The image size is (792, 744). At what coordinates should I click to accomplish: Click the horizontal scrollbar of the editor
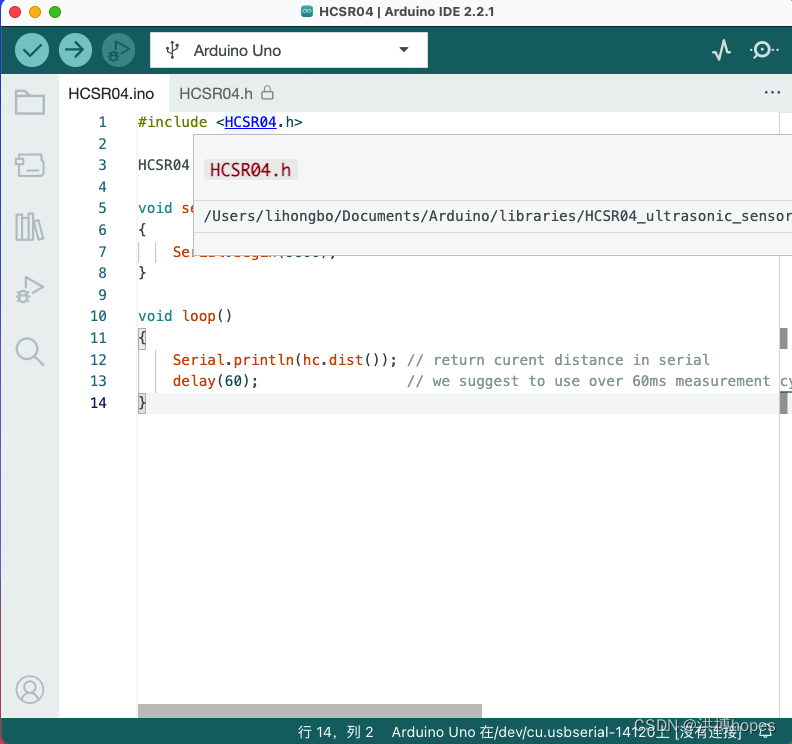[x=310, y=711]
